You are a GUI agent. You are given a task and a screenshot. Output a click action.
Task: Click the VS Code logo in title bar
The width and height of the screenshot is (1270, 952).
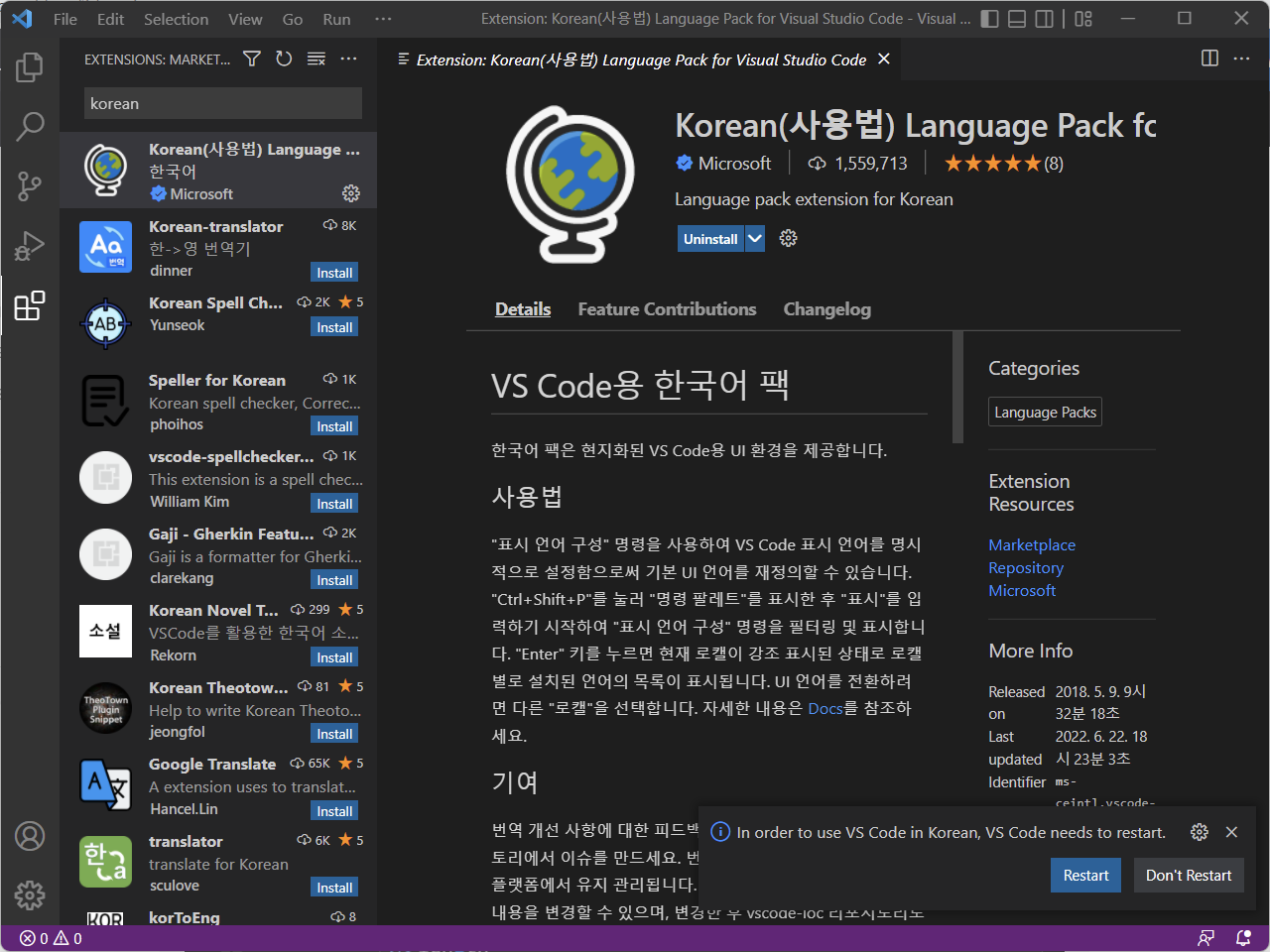pos(22,19)
